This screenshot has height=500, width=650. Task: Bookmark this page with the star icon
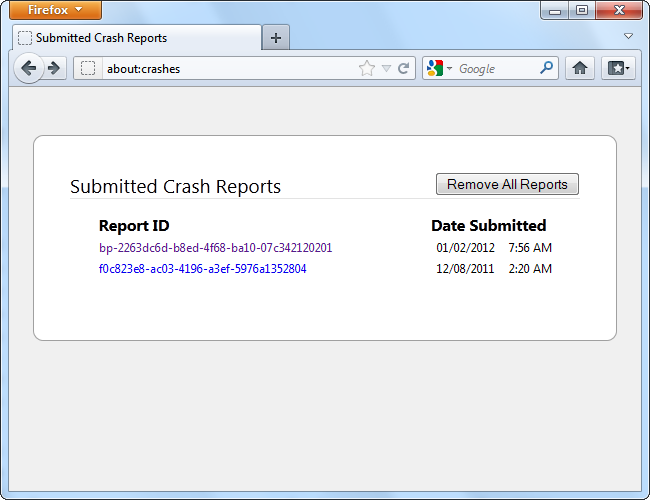[x=366, y=68]
